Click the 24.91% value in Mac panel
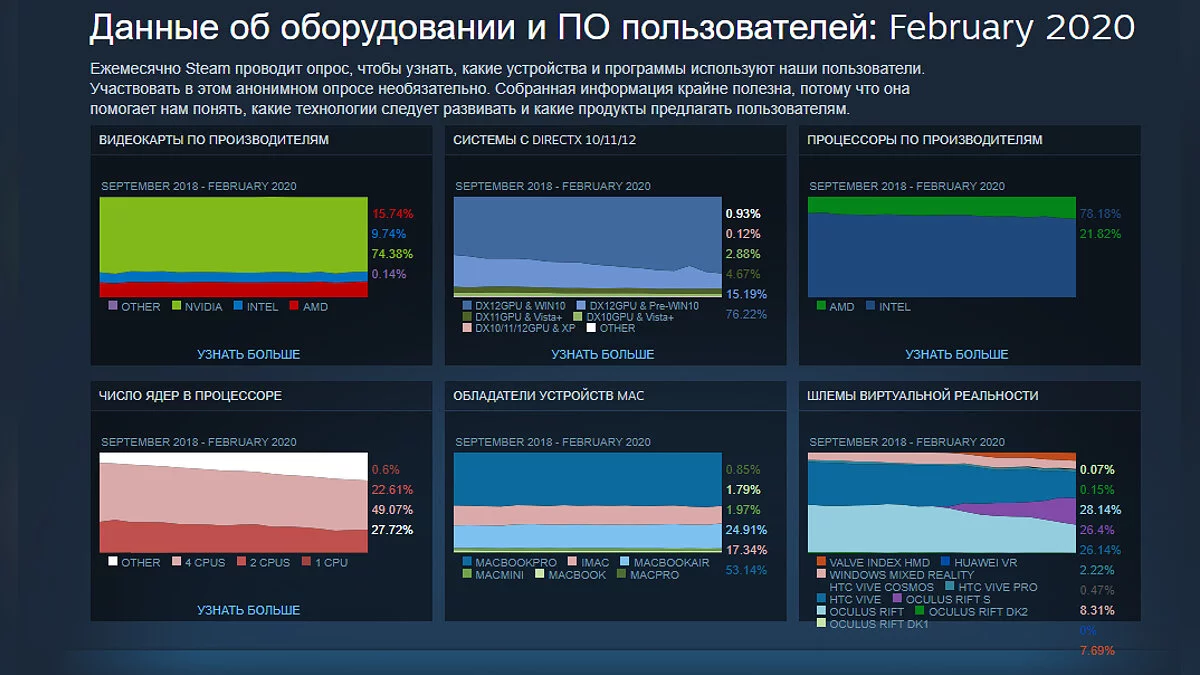The image size is (1200, 675). point(746,529)
